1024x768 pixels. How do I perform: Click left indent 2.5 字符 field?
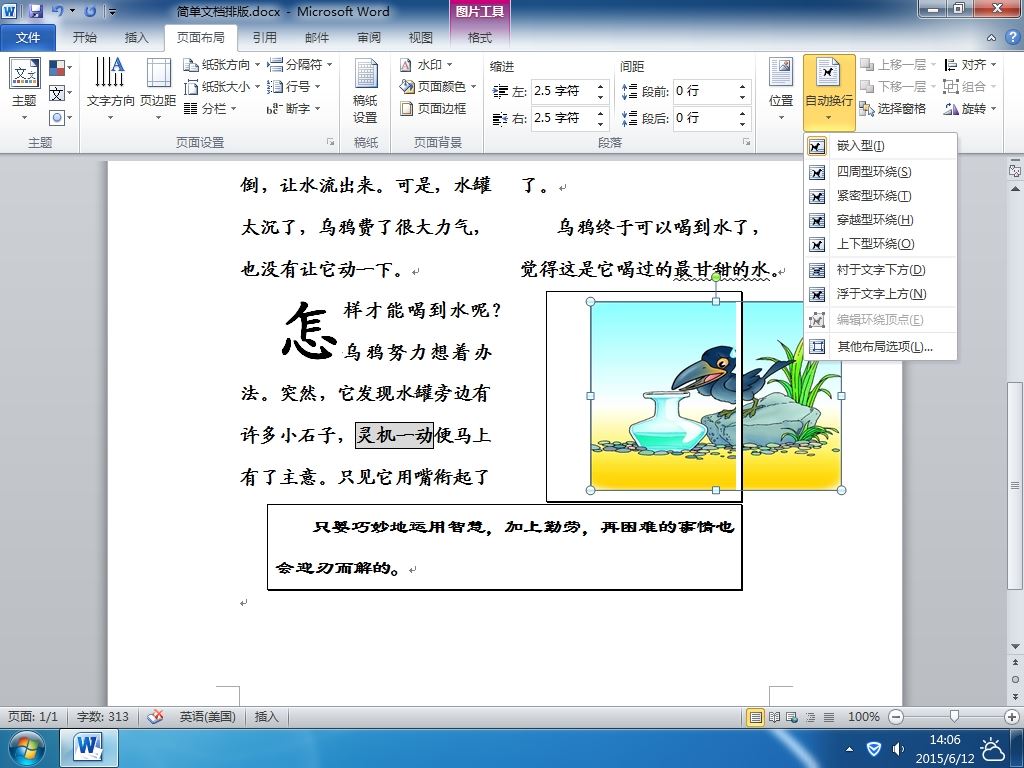(x=562, y=91)
